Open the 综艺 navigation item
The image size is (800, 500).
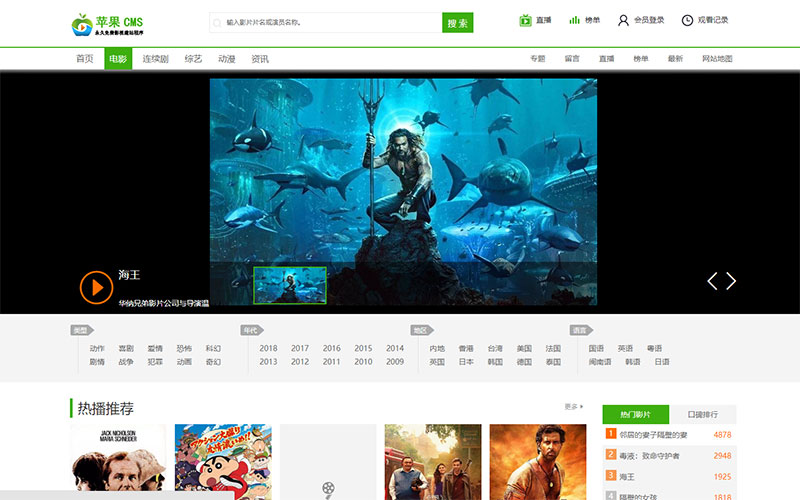[193, 59]
